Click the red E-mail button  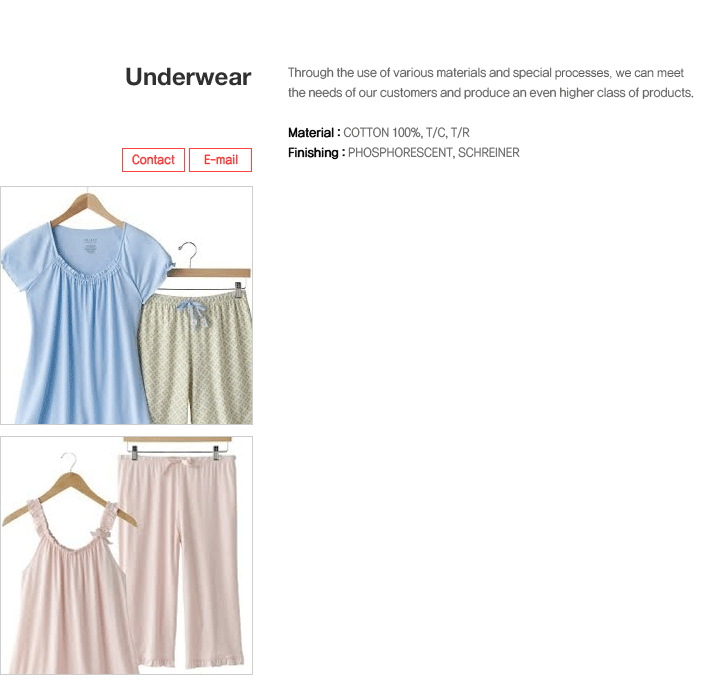(220, 160)
